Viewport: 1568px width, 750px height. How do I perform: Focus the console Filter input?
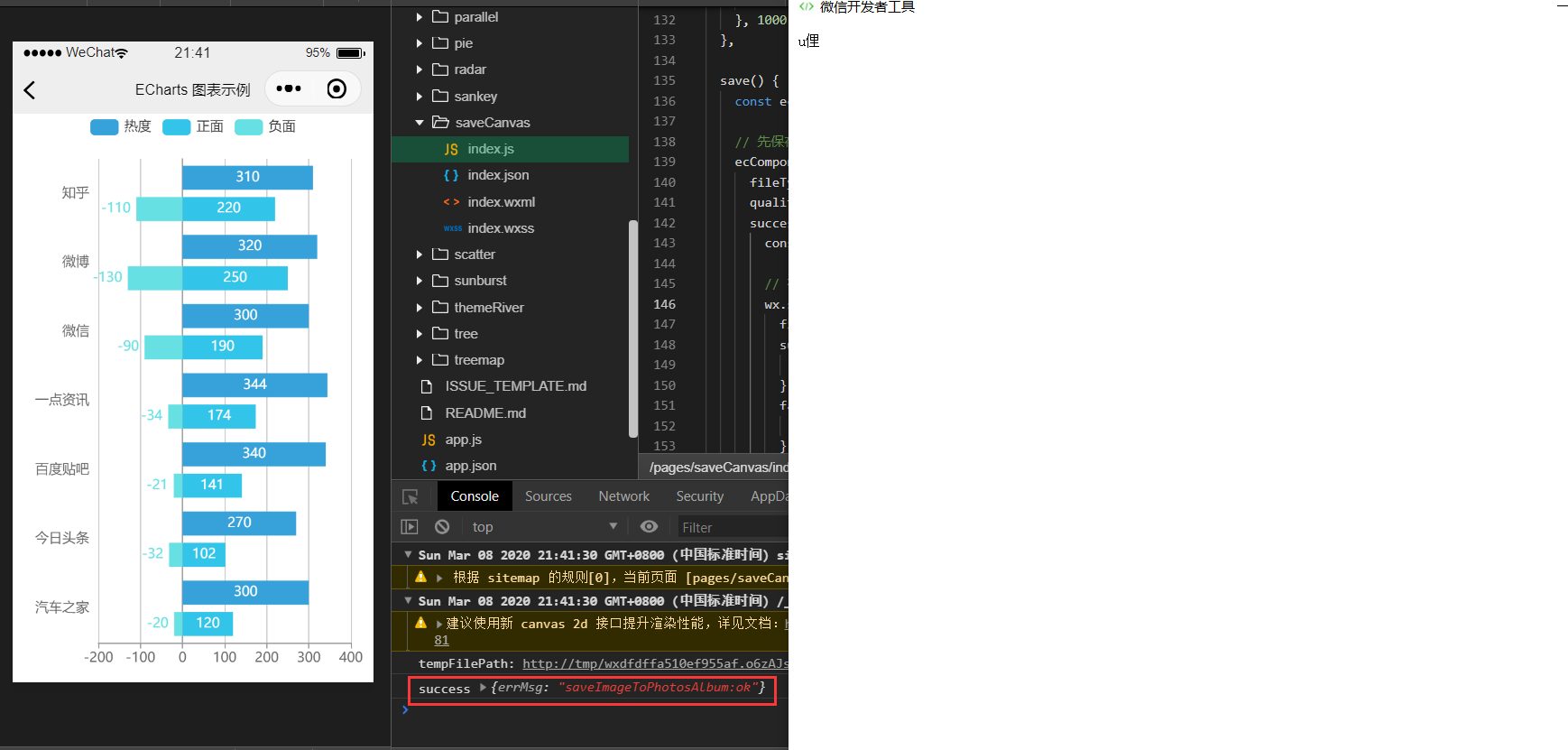coord(733,527)
